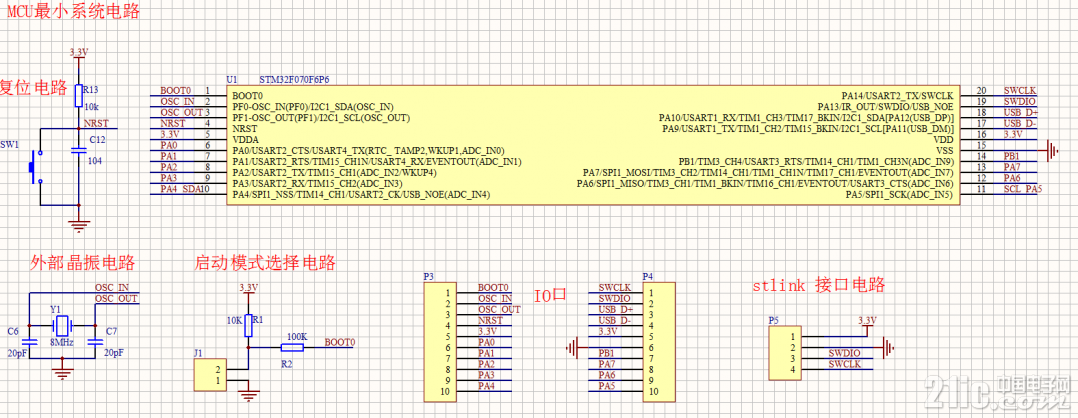The image size is (1078, 418).
Task: Click the 20pF value under C6
Action: tap(19, 353)
